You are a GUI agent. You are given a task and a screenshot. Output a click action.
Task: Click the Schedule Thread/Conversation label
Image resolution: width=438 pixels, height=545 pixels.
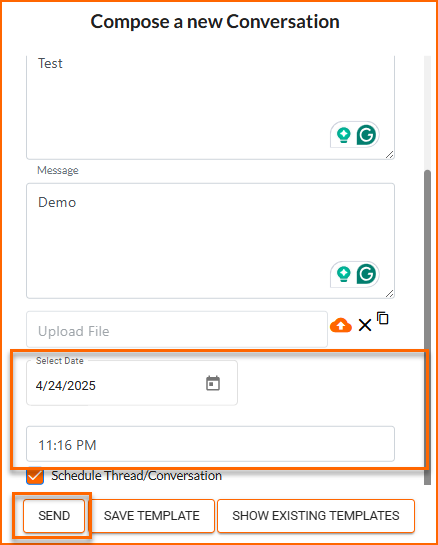(137, 475)
